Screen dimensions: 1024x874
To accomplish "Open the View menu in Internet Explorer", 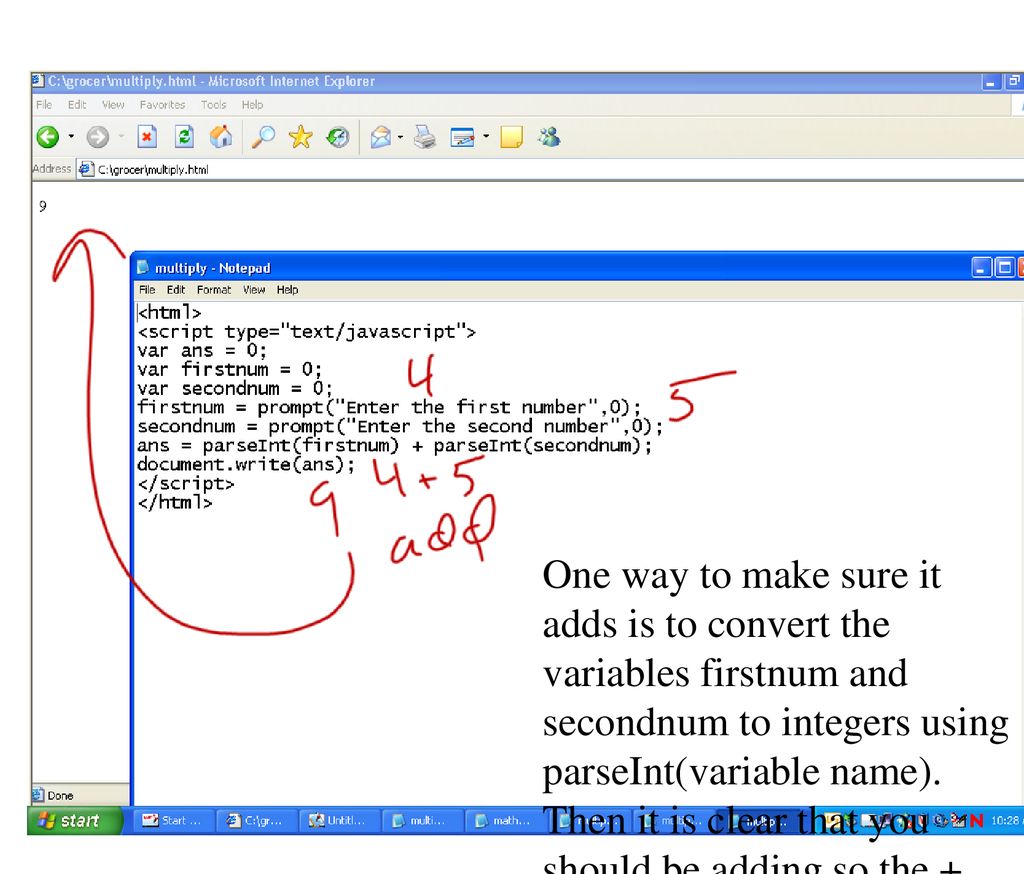I will [113, 105].
